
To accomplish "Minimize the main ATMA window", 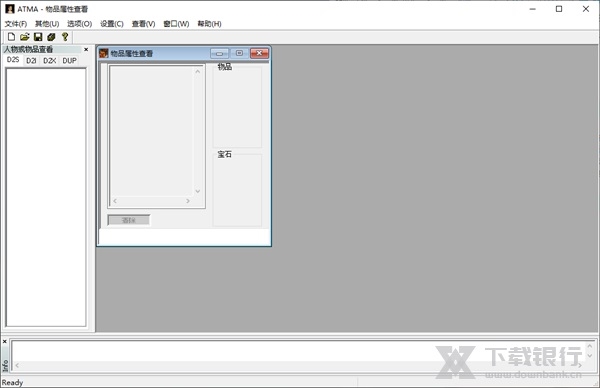I will pos(533,9).
